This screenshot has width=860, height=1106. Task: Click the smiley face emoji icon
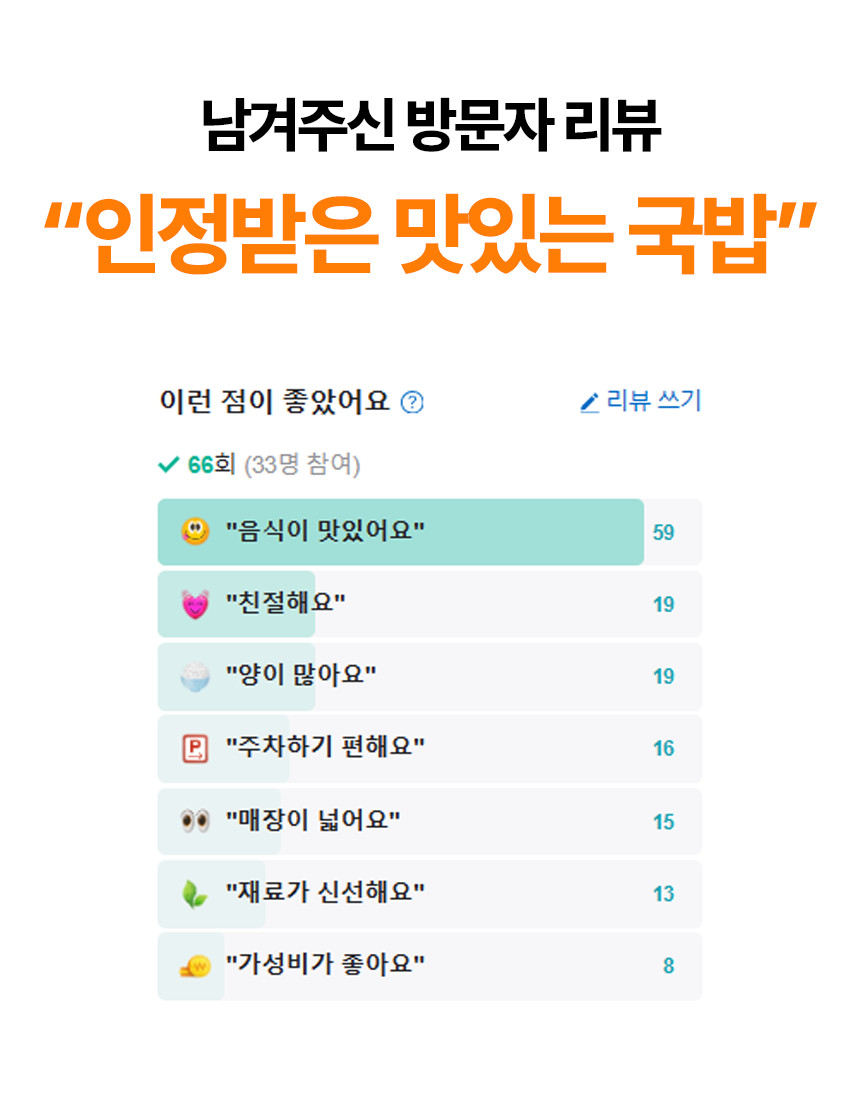pos(195,532)
